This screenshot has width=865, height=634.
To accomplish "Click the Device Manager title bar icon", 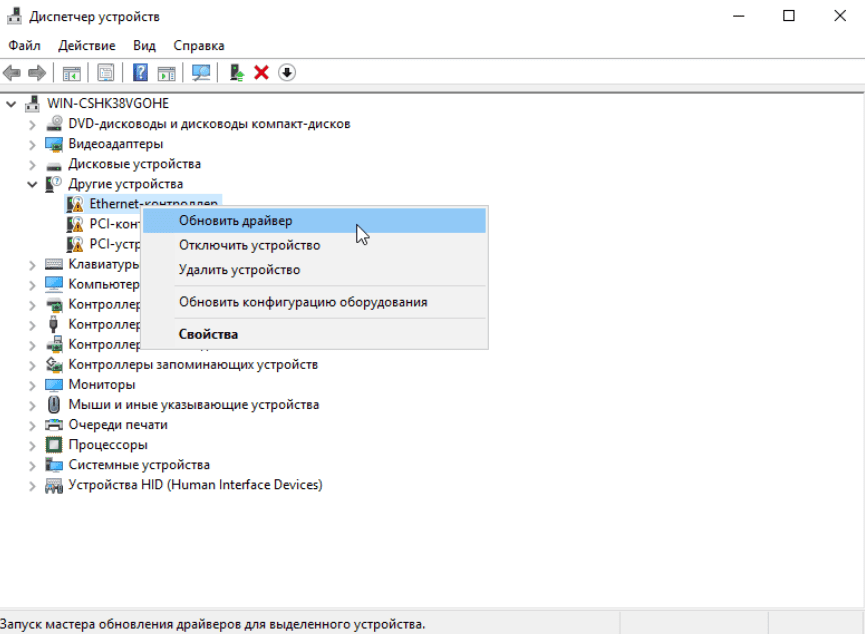I will (x=14, y=16).
